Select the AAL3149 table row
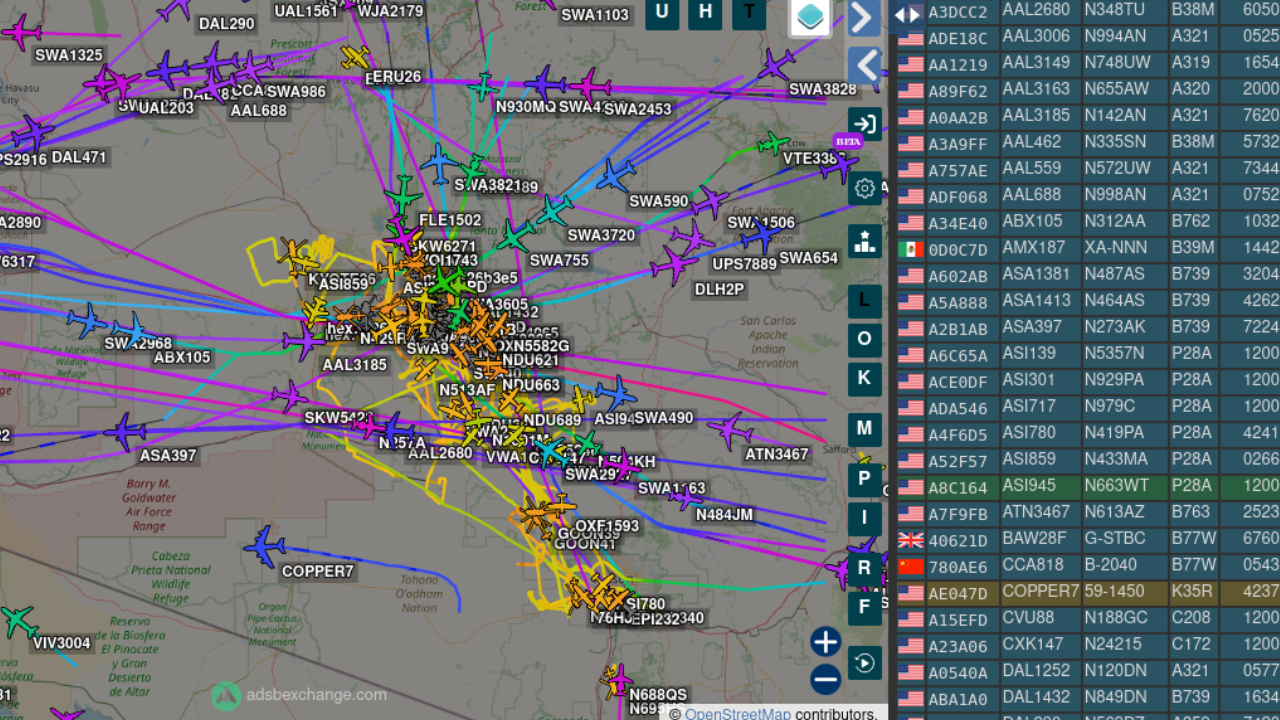This screenshot has width=1280, height=720. [x=1088, y=62]
